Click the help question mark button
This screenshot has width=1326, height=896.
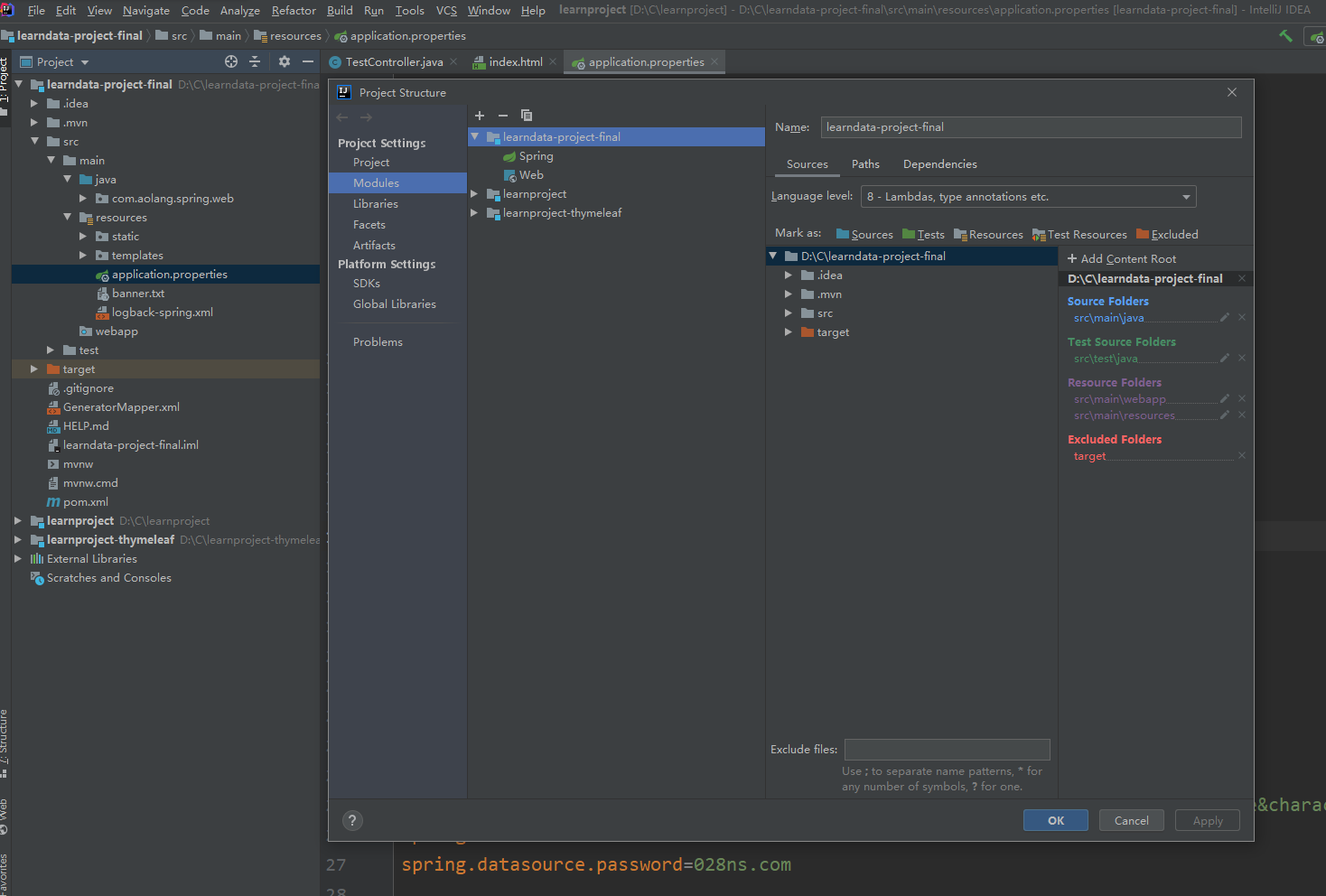[352, 820]
